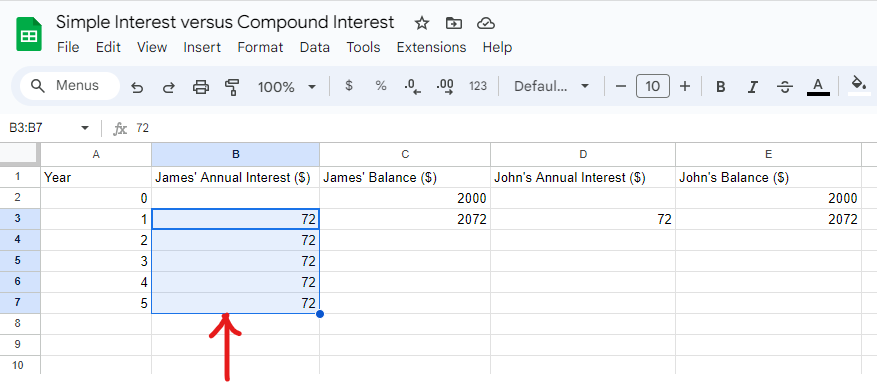877x382 pixels.
Task: Open the Help menu
Action: (497, 48)
